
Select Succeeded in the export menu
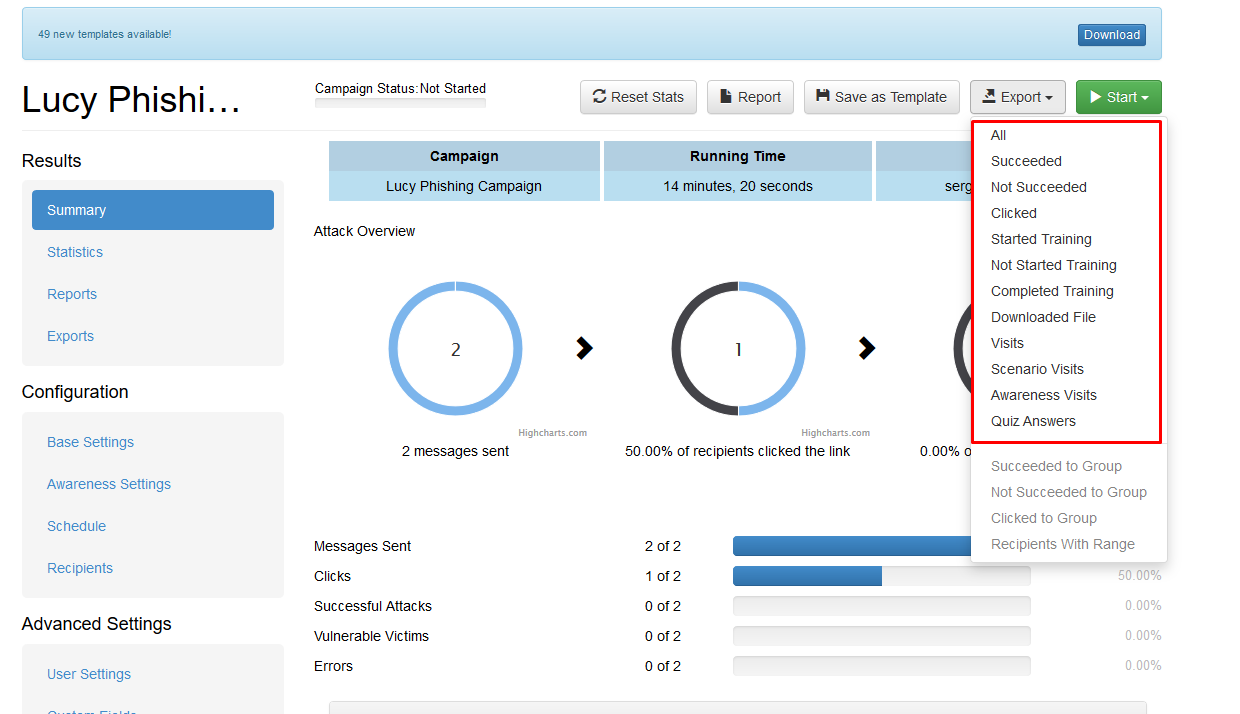(x=1026, y=161)
